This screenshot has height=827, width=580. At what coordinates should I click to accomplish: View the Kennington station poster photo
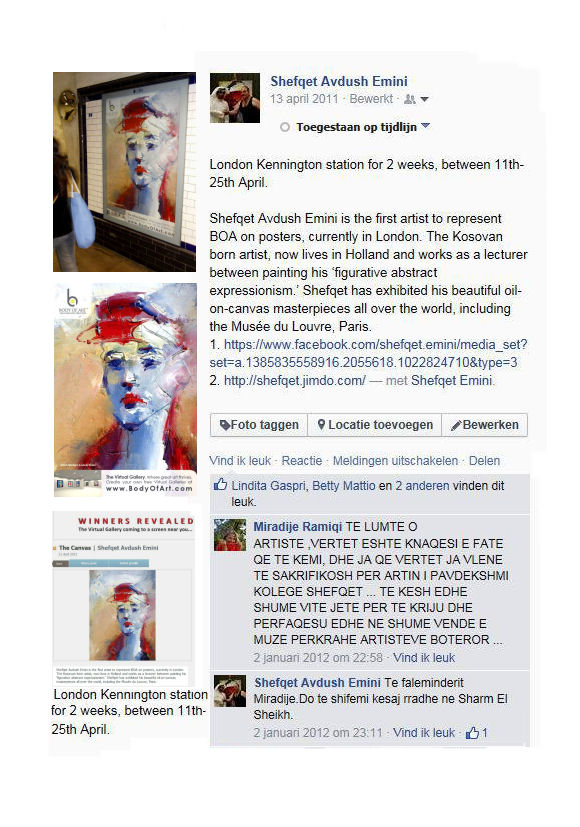click(124, 172)
